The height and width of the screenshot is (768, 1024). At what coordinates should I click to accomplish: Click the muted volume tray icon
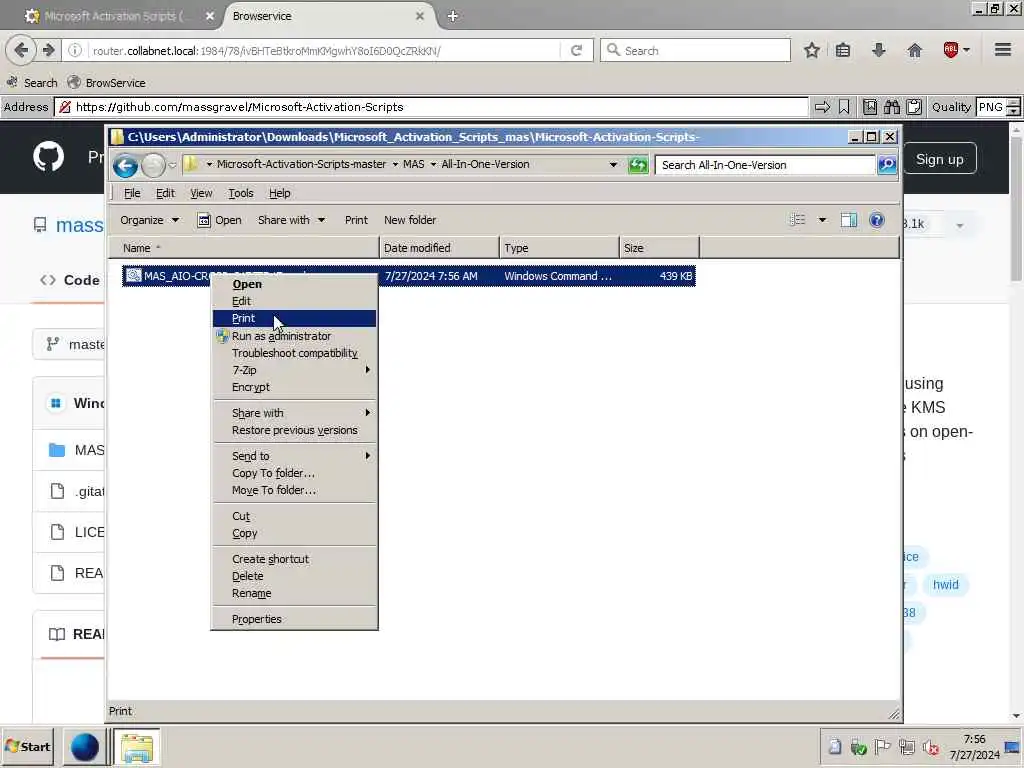point(931,747)
